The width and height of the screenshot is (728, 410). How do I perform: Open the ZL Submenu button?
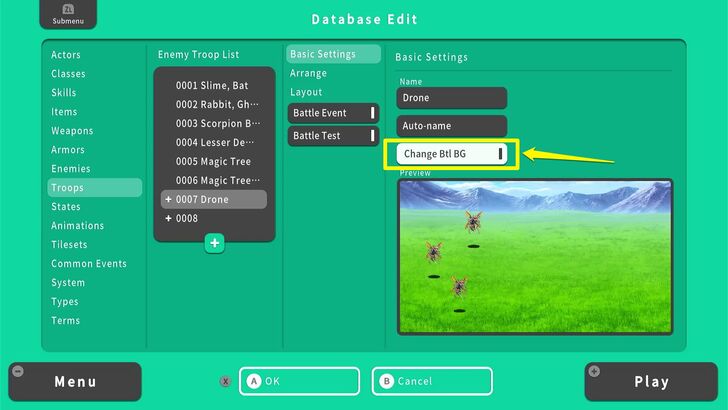tap(68, 14)
